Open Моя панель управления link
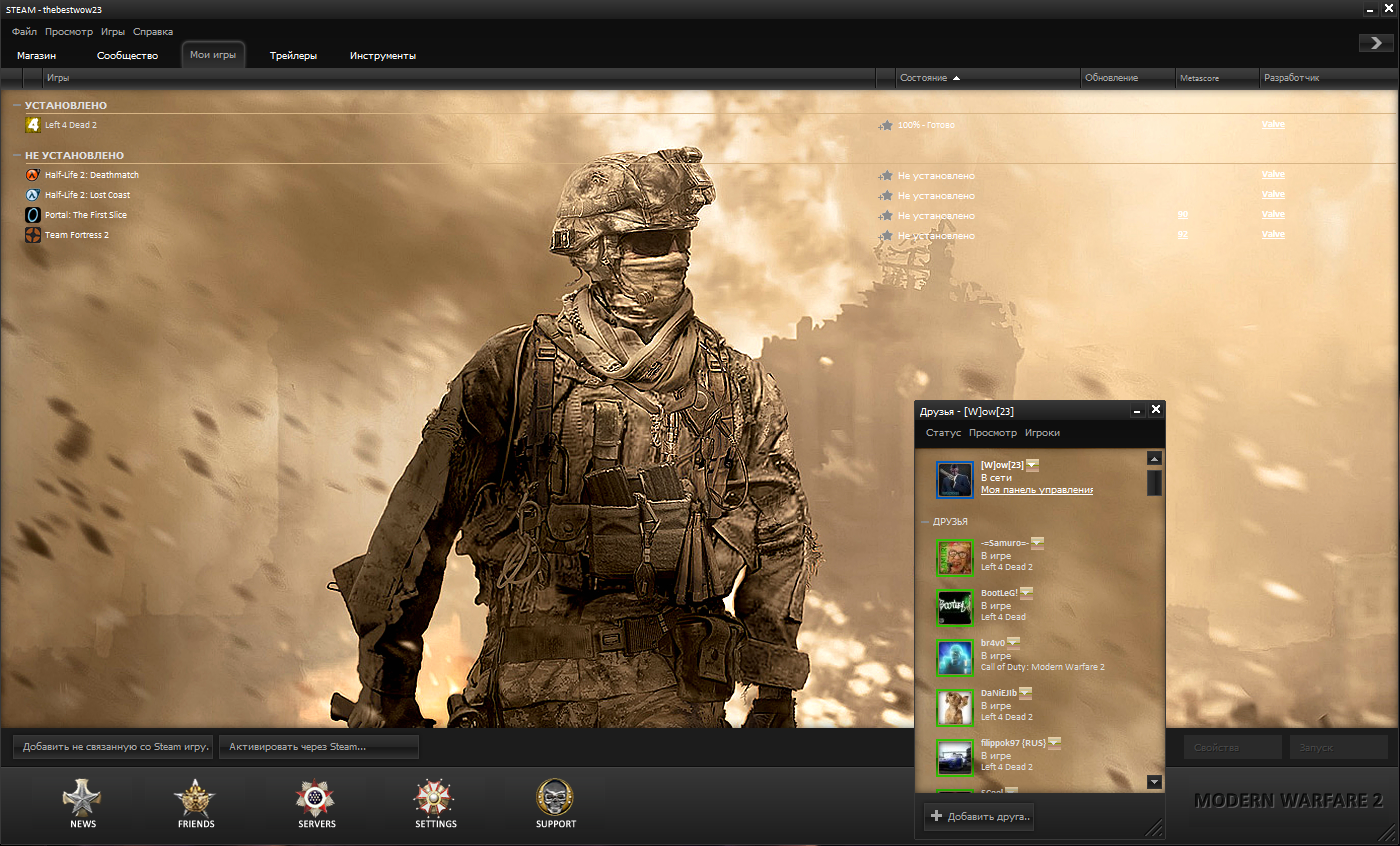 1037,490
